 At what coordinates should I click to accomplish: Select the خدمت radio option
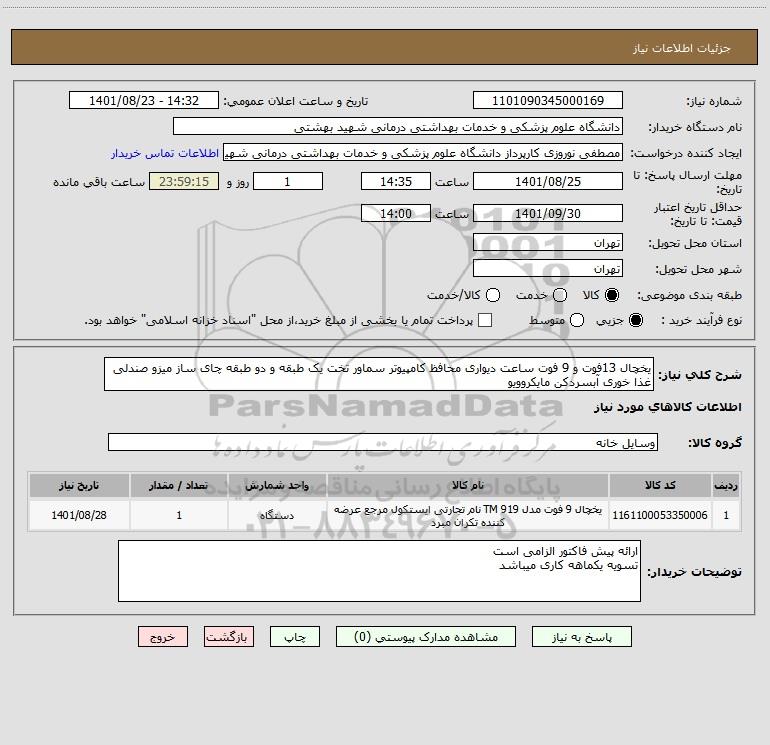click(x=560, y=295)
